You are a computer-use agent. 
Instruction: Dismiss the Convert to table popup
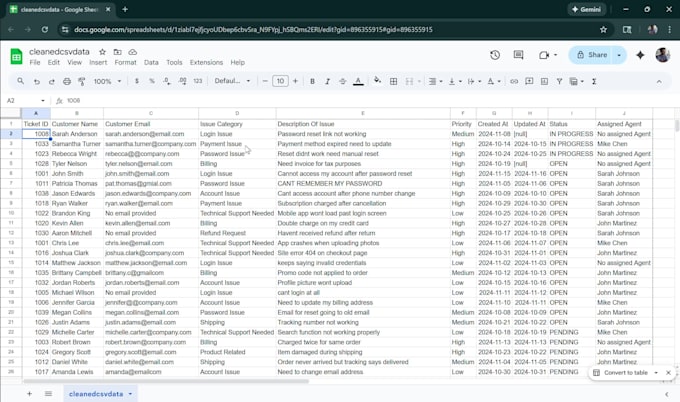coord(668,373)
